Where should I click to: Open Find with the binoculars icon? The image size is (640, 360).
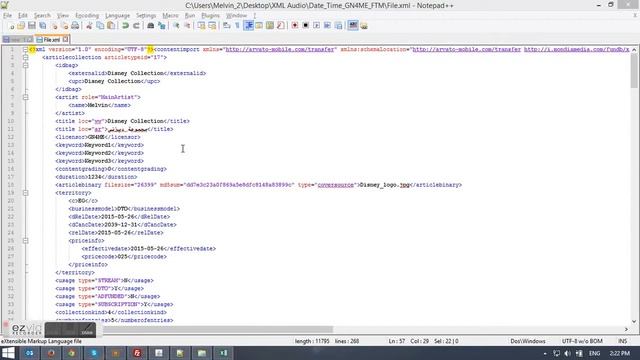tap(151, 26)
